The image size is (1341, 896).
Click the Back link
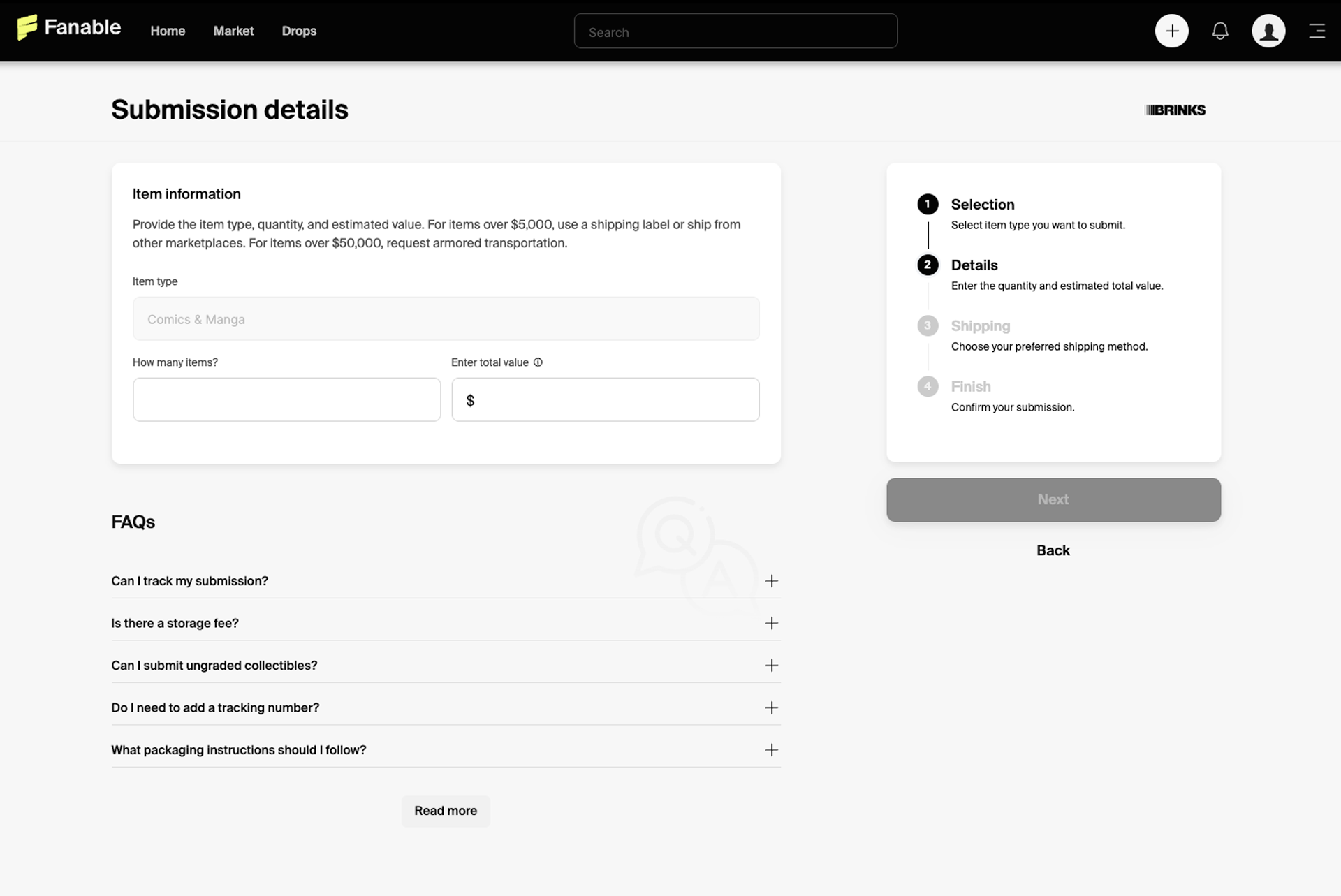pyautogui.click(x=1053, y=550)
